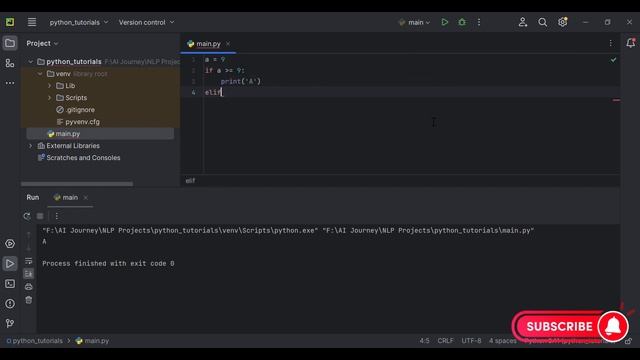Open the Structure tool window icon
This screenshot has width=640, height=360.
[x=10, y=63]
